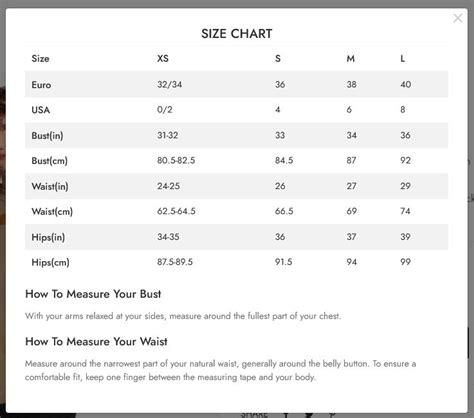Click the SIZE CHART title
Image resolution: width=474 pixels, height=418 pixels.
point(237,34)
